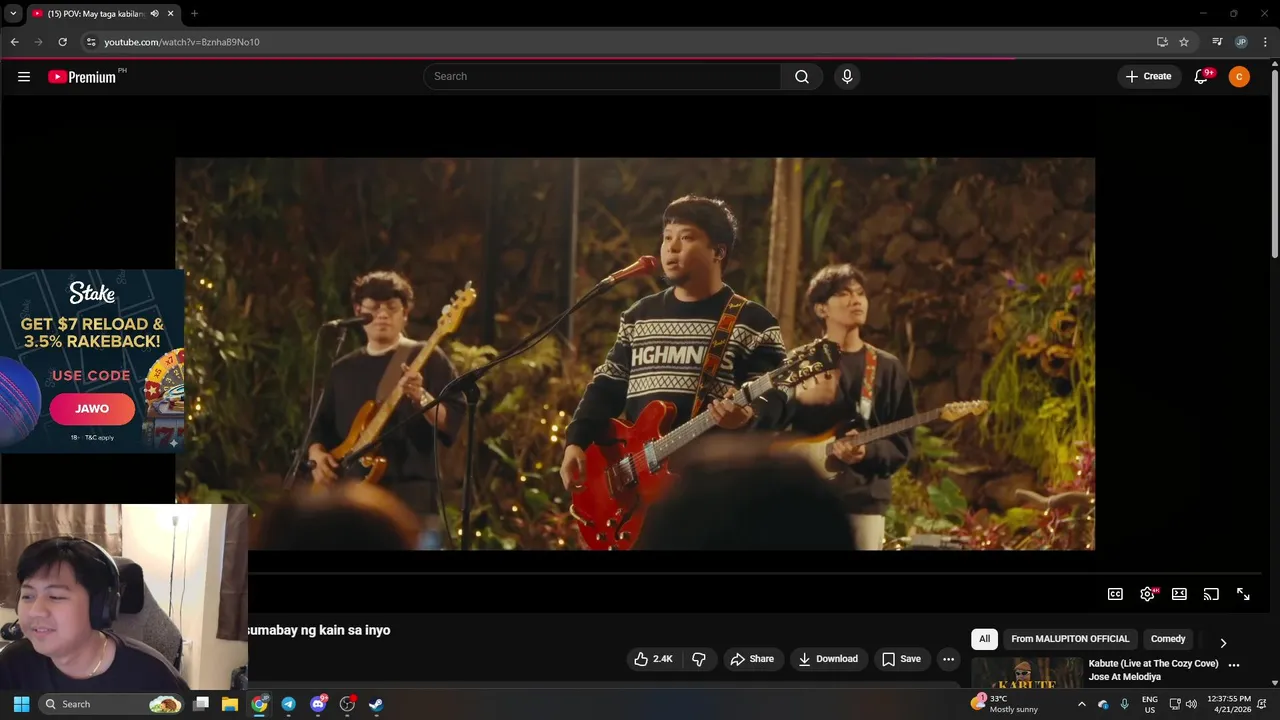Open video player settings gear
Image resolution: width=1280 pixels, height=720 pixels.
pyautogui.click(x=1147, y=594)
